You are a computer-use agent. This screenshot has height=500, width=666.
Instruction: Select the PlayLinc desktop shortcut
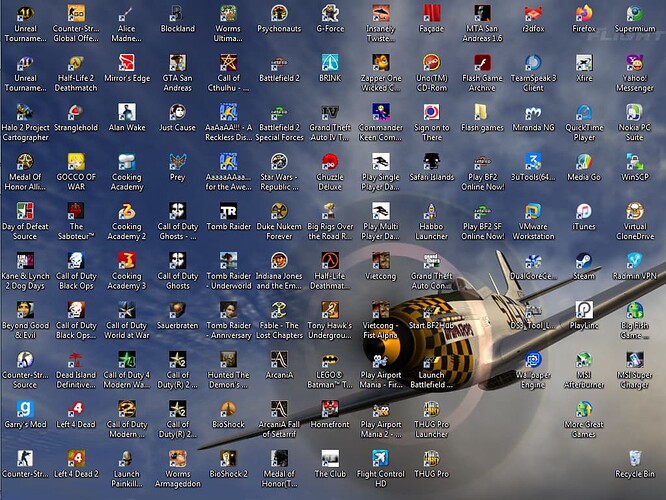click(584, 316)
